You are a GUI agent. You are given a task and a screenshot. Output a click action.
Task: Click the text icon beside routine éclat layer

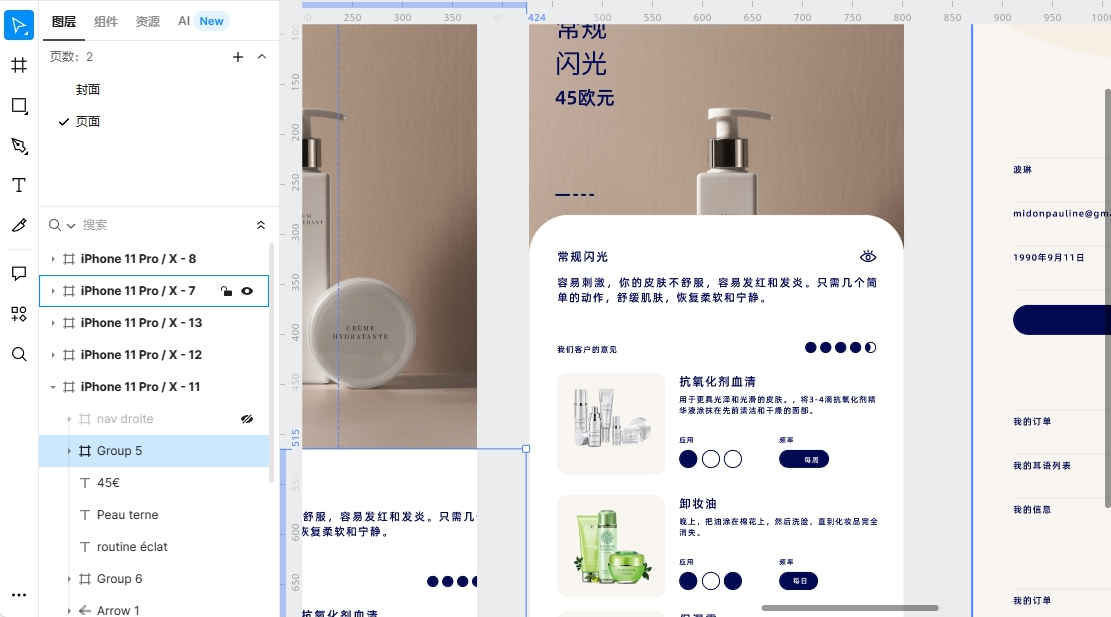click(x=85, y=547)
